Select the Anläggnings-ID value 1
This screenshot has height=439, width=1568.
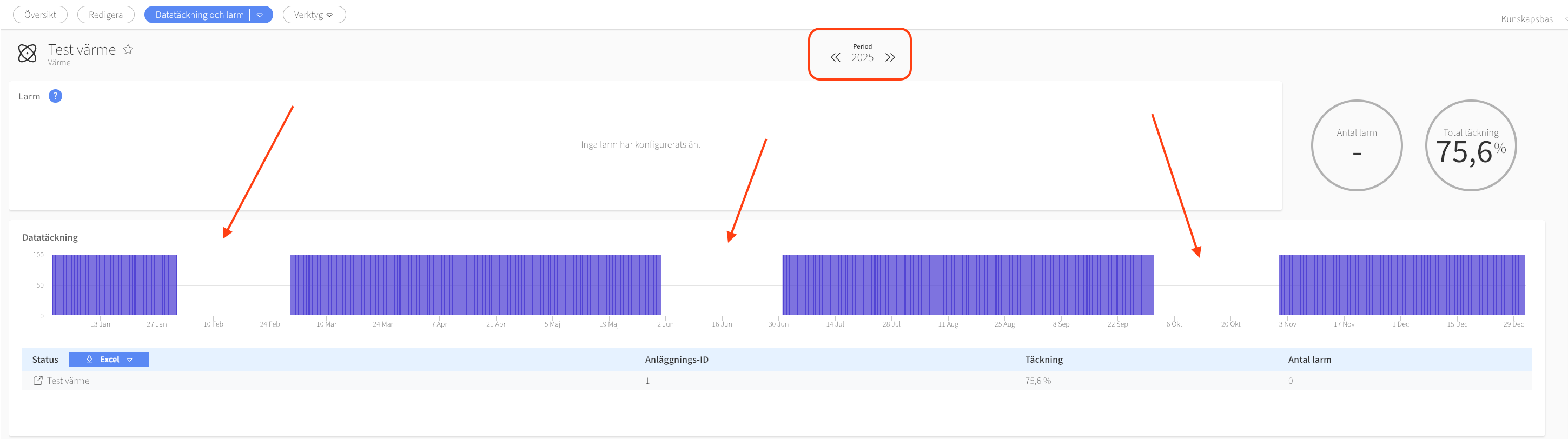click(647, 381)
